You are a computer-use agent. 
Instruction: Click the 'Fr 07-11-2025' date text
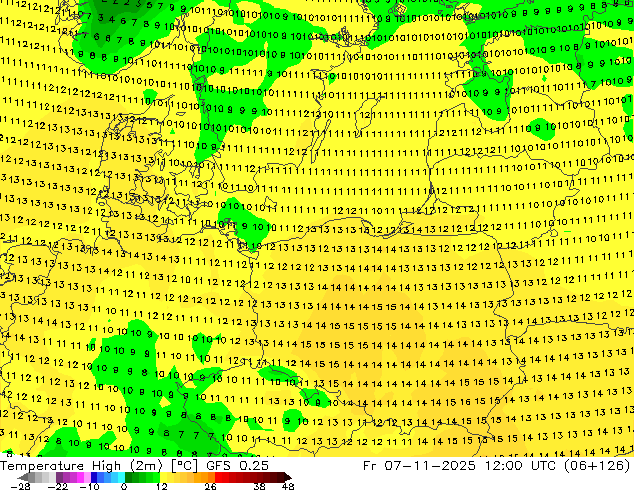pos(419,466)
